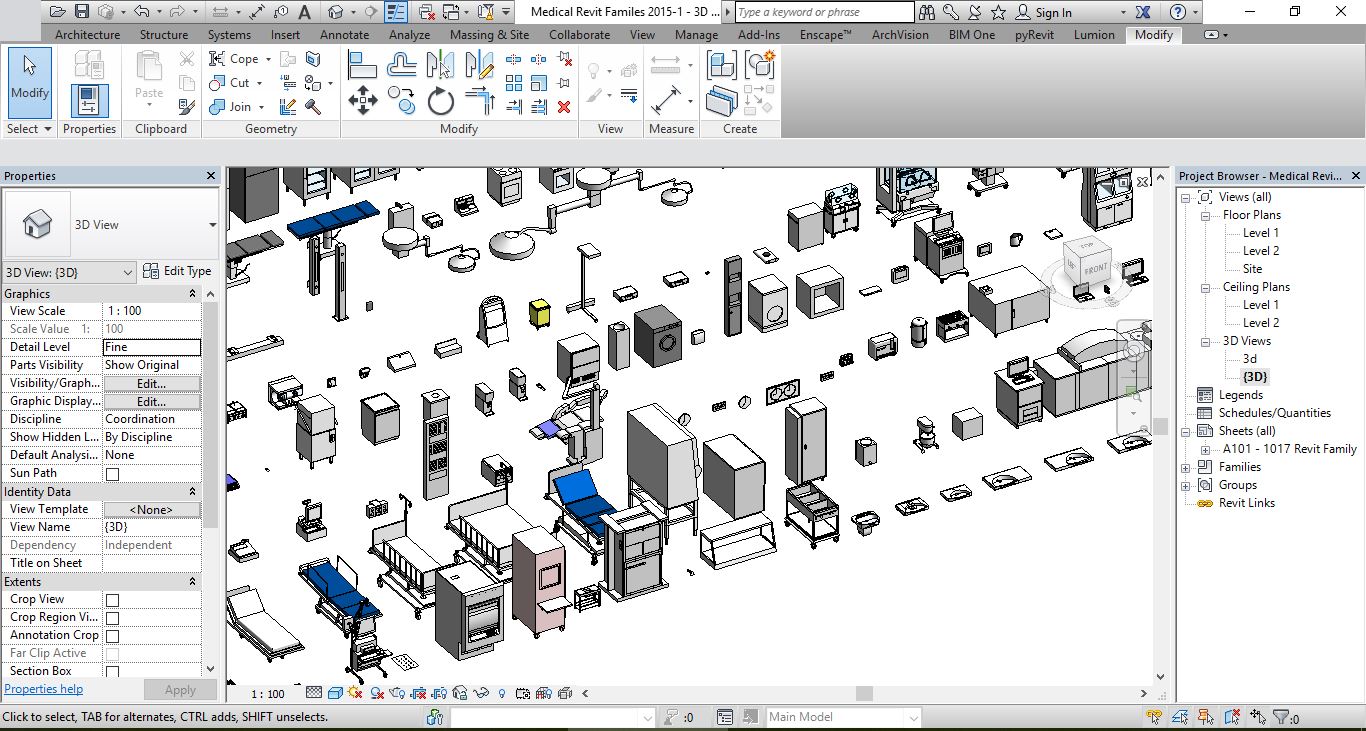1366x731 pixels.
Task: Click the Rotate tool icon
Action: coord(441,101)
